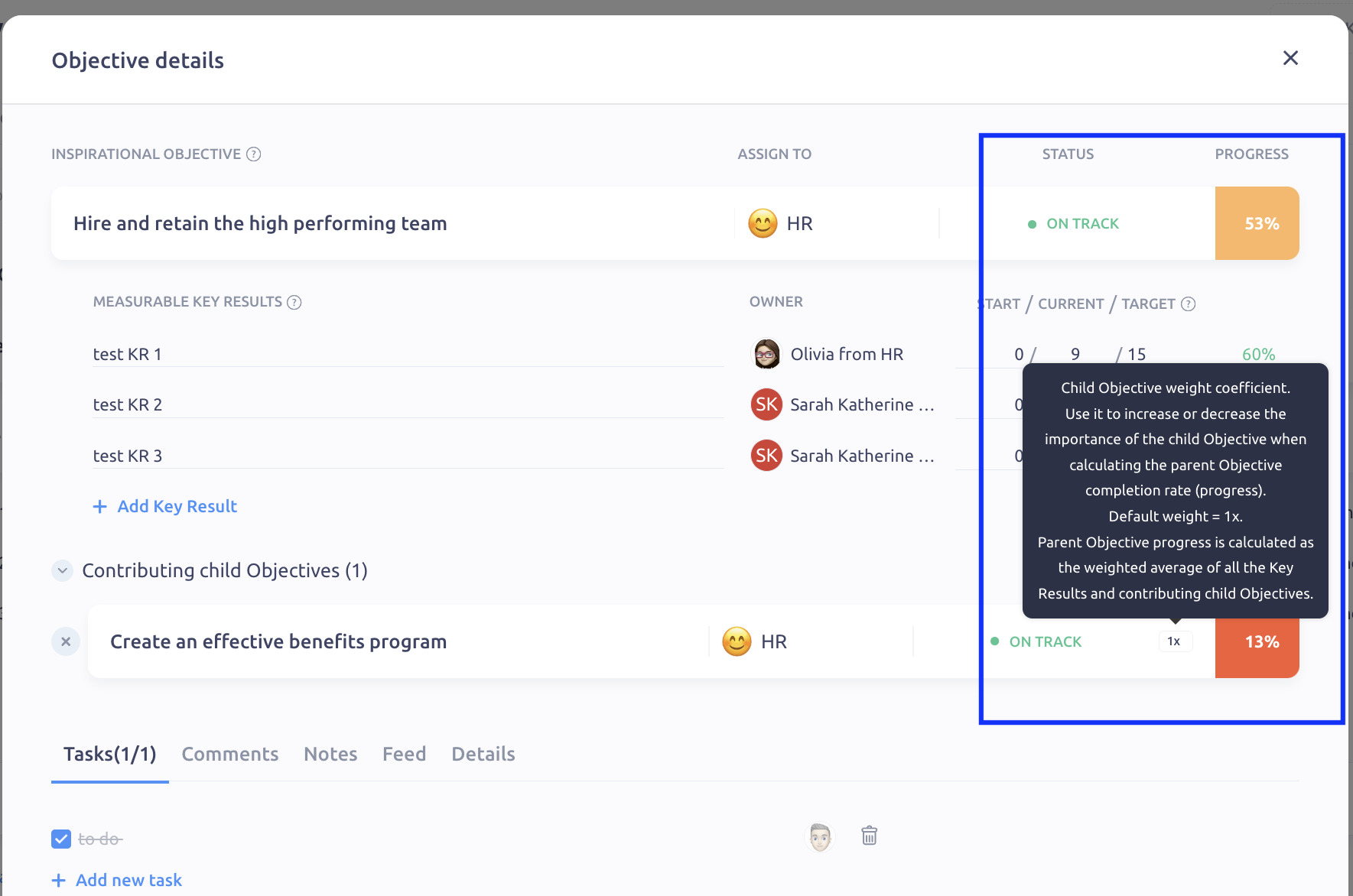Image resolution: width=1353 pixels, height=896 pixels.
Task: Edit objective title Hire and retain team
Action: (260, 223)
